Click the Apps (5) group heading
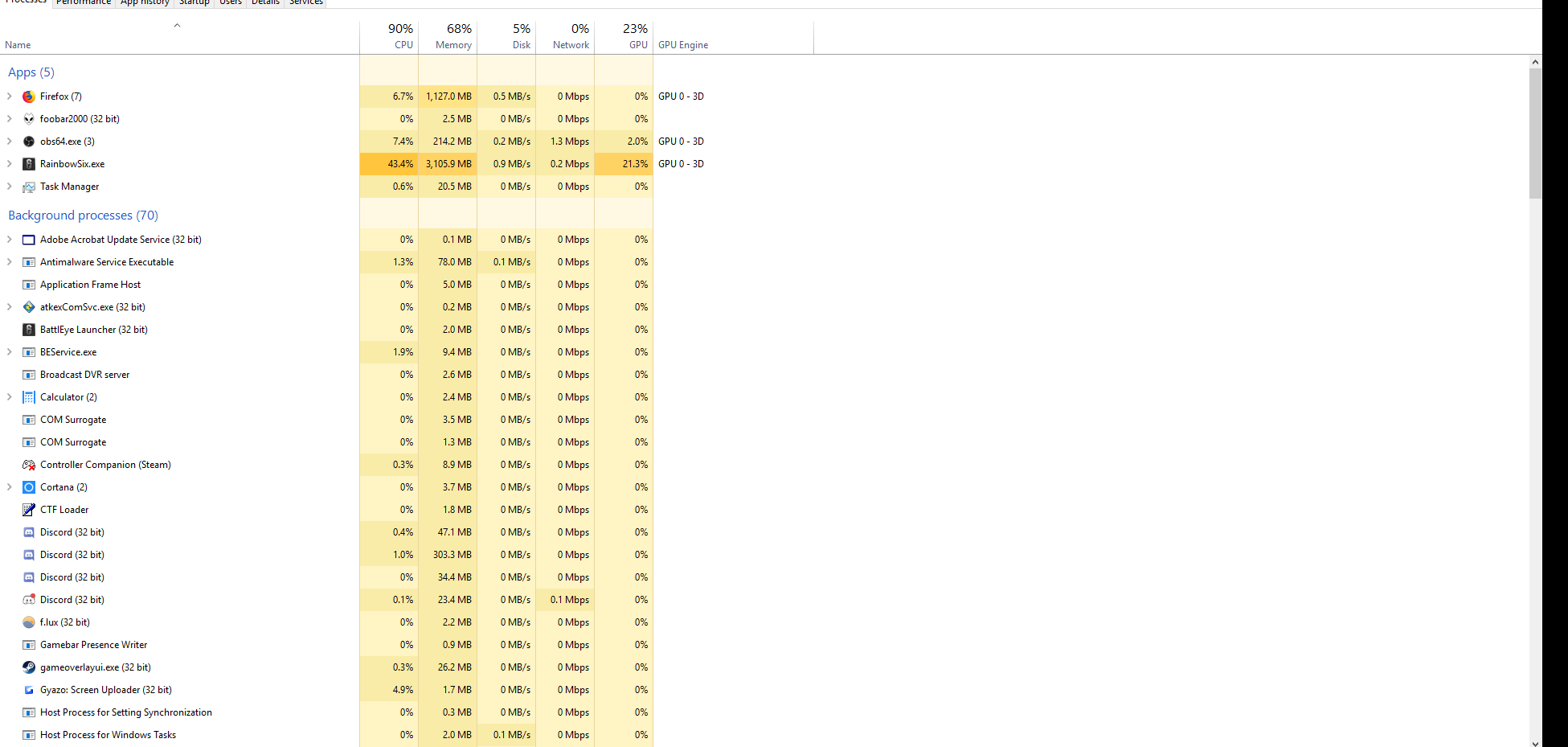This screenshot has width=1568, height=747. (x=31, y=72)
